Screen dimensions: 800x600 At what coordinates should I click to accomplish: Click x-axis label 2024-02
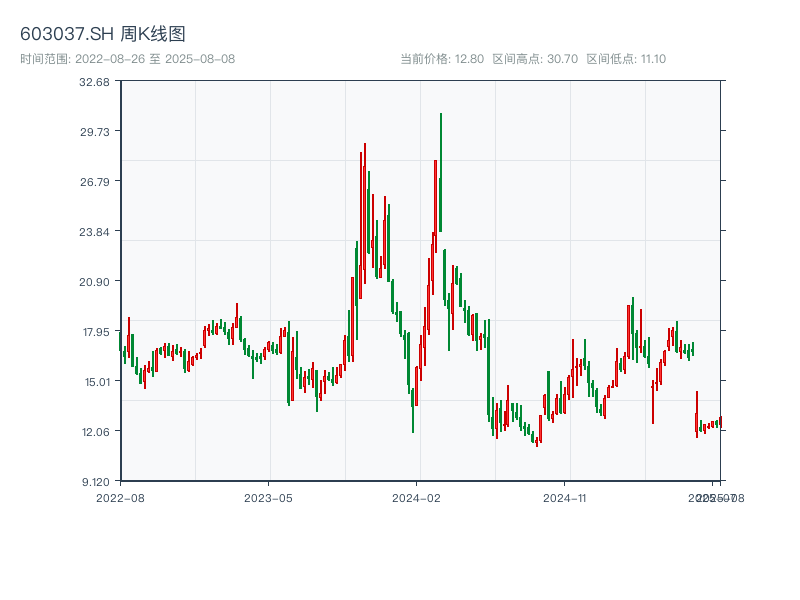pyautogui.click(x=416, y=498)
